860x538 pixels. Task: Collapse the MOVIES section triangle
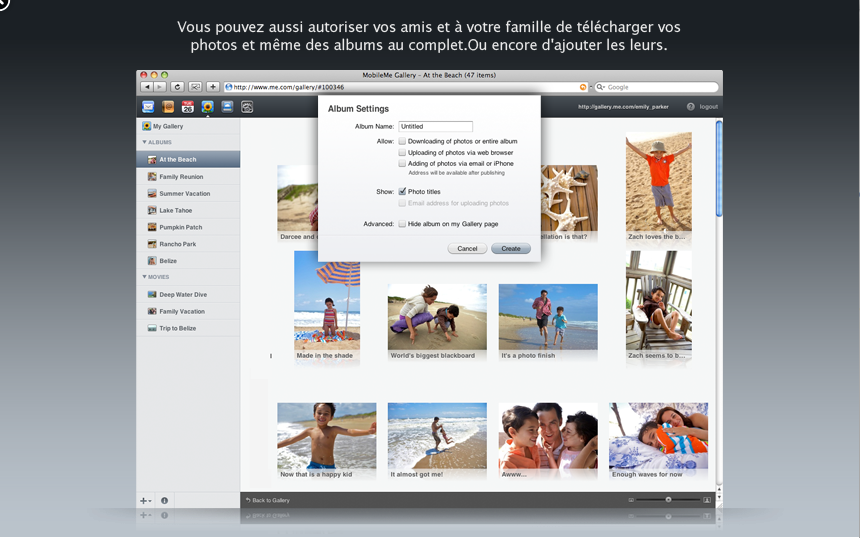(144, 277)
